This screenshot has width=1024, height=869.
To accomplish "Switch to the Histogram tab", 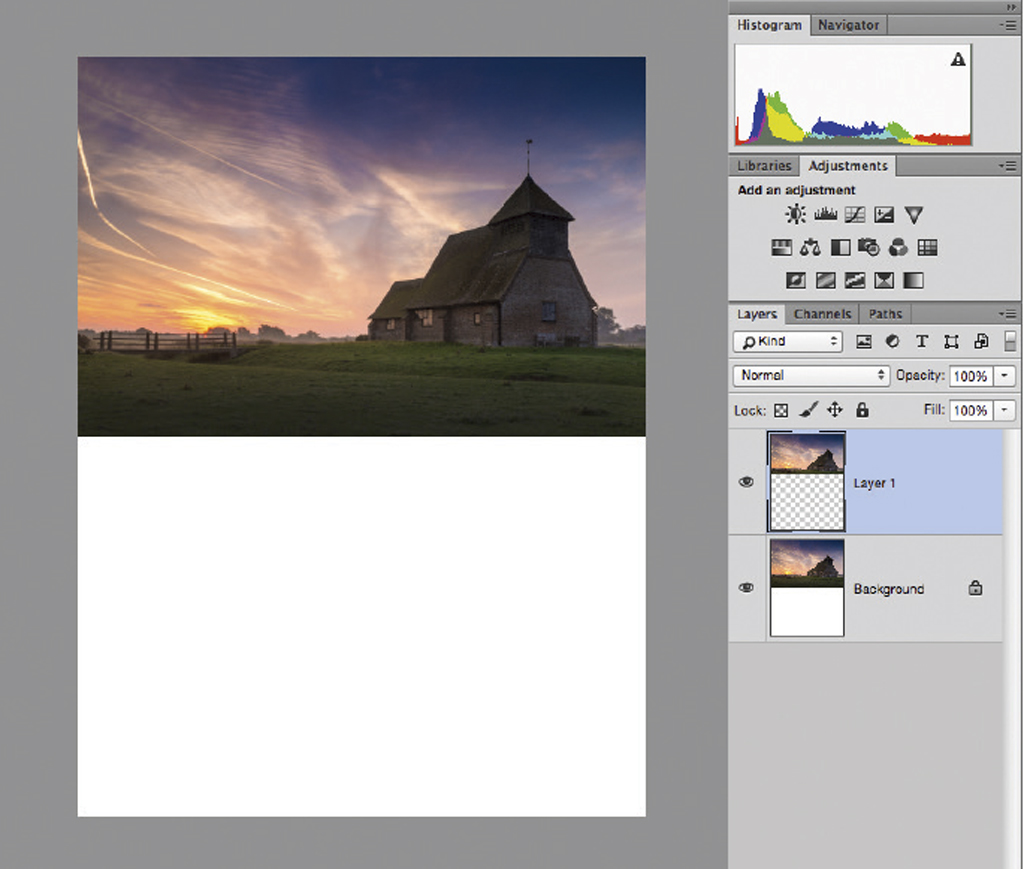I will pos(769,25).
